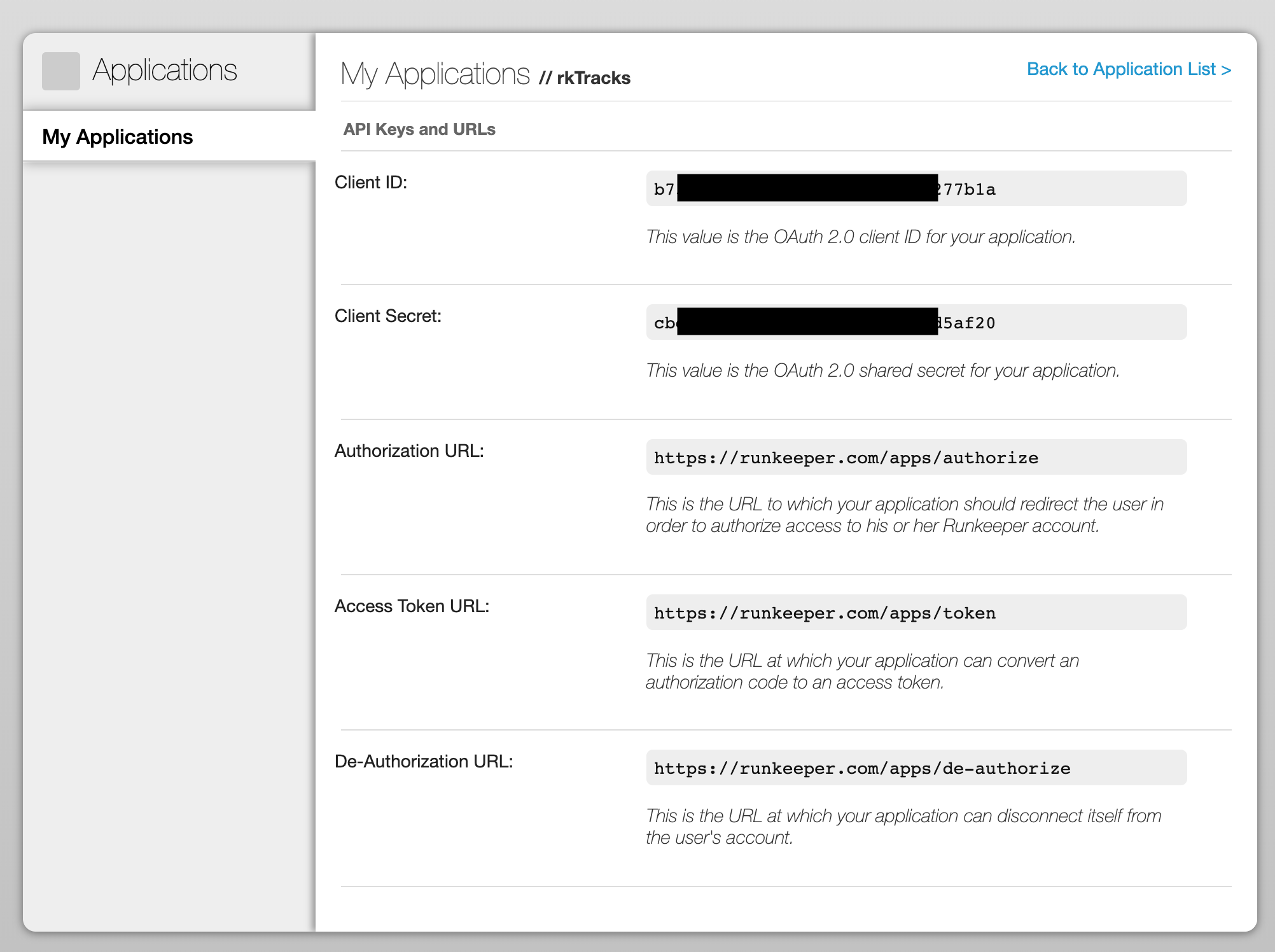The image size is (1275, 952).
Task: Click the De-Authorization URL: label
Action: point(424,762)
